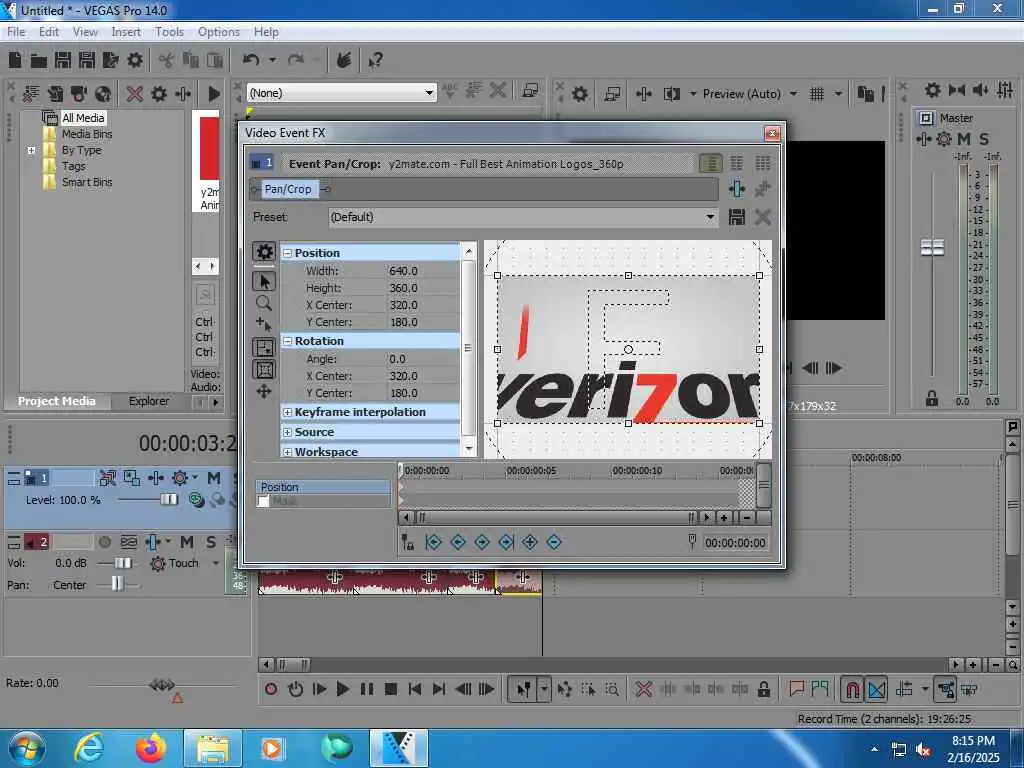Image resolution: width=1024 pixels, height=768 pixels.
Task: Click the Master volume fader
Action: [x=932, y=248]
